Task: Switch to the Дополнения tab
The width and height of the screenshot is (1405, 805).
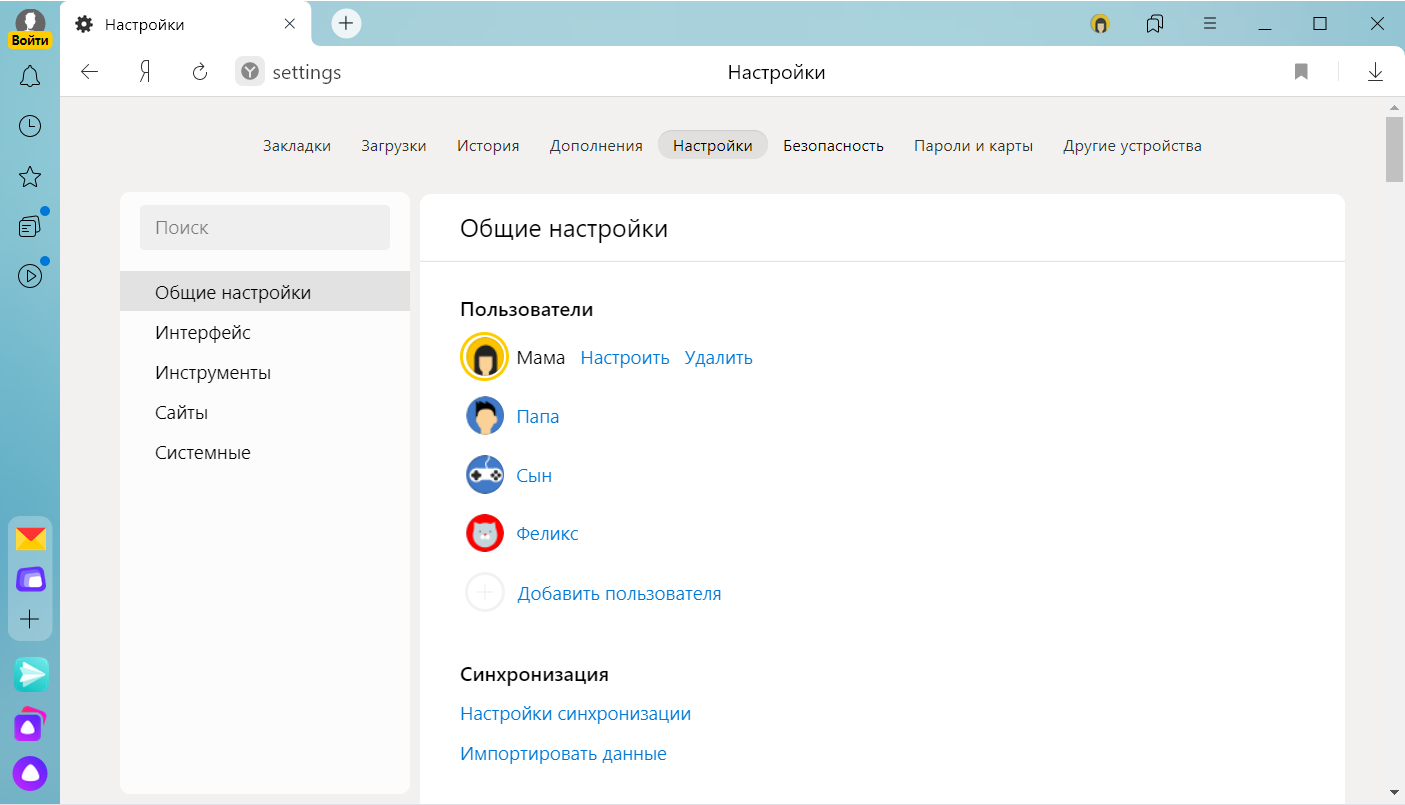Action: point(596,145)
